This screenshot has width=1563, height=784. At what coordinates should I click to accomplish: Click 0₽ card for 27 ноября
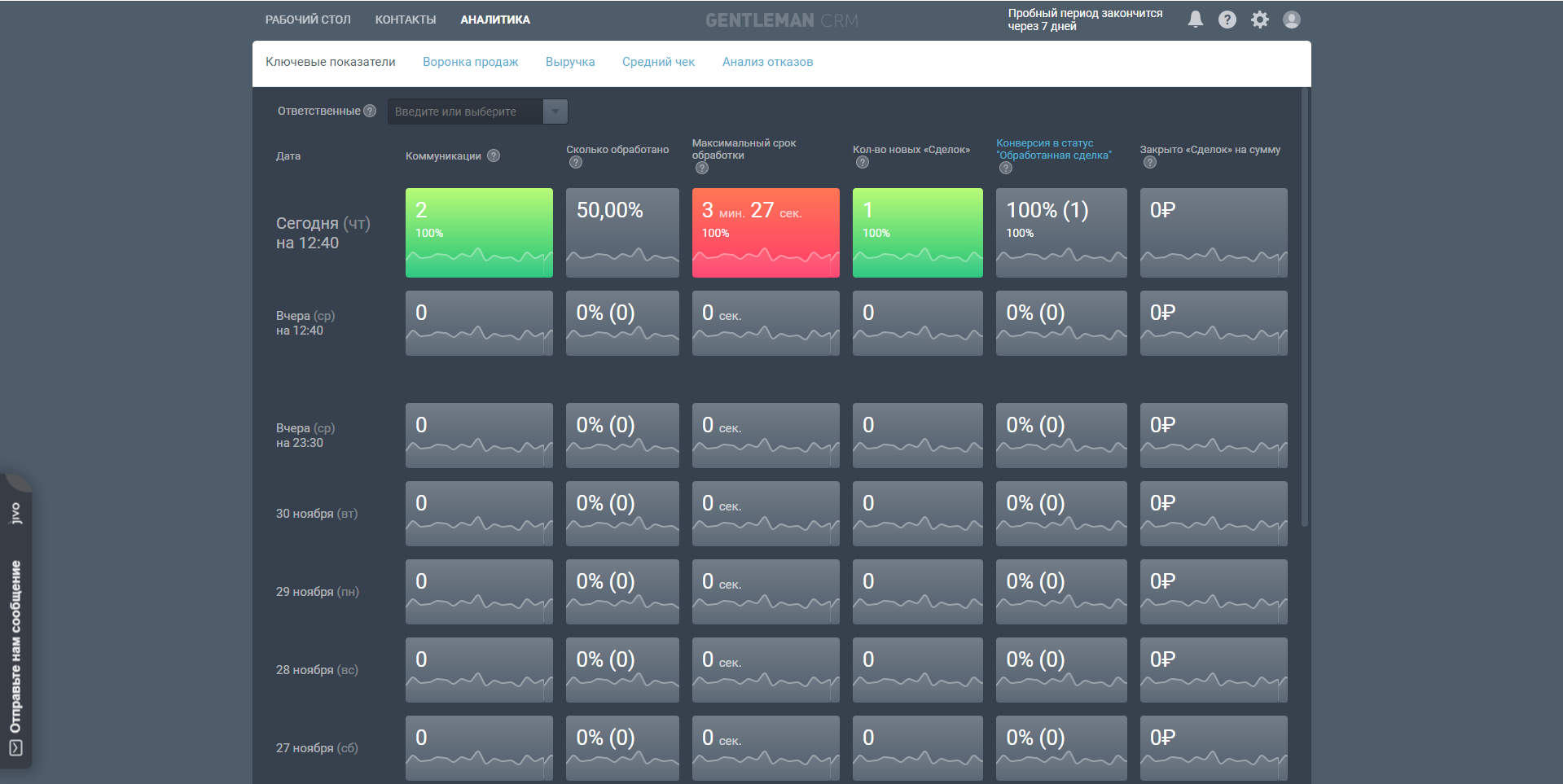point(1214,748)
